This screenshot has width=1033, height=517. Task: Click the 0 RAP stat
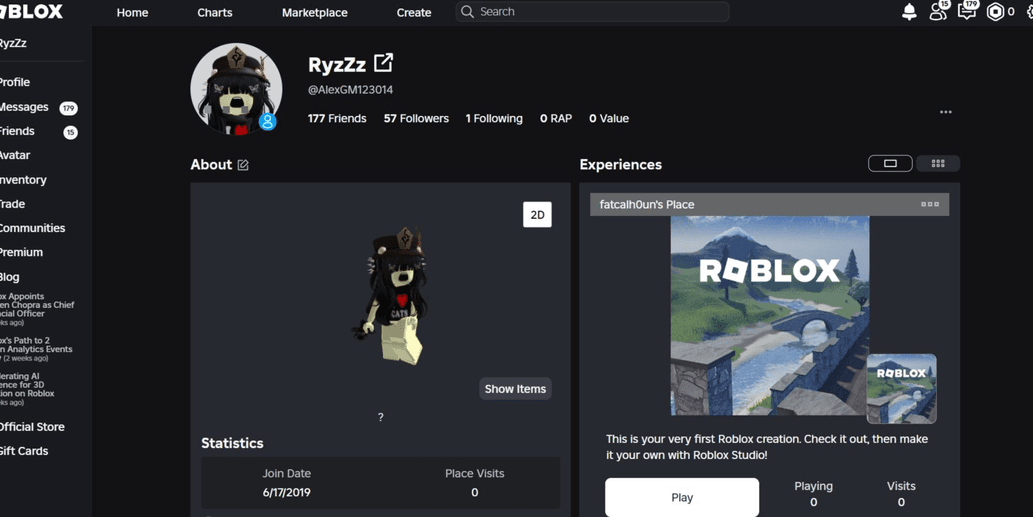[x=556, y=119]
